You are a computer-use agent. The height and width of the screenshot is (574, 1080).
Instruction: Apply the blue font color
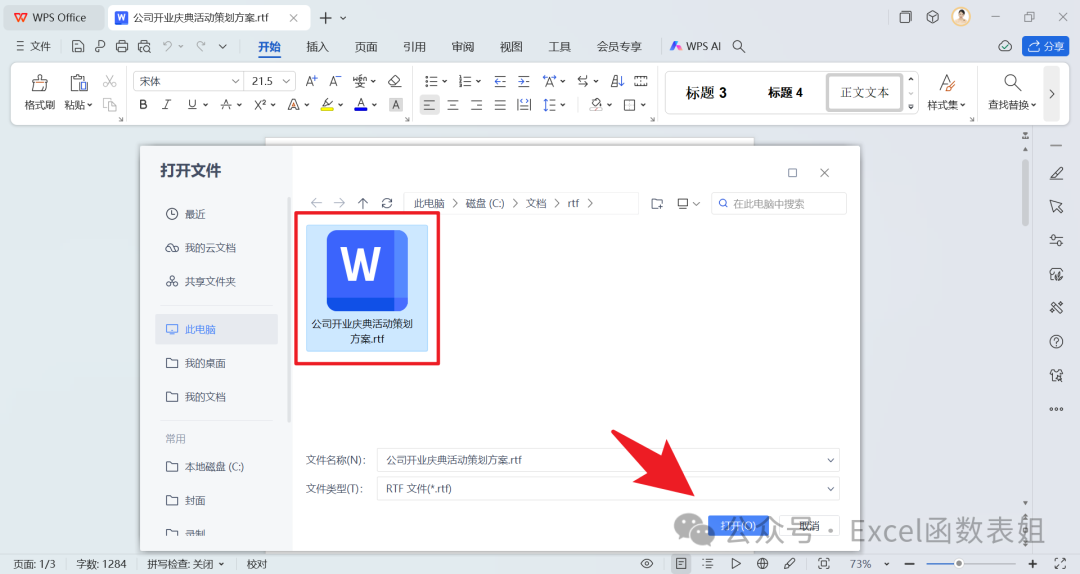(360, 105)
